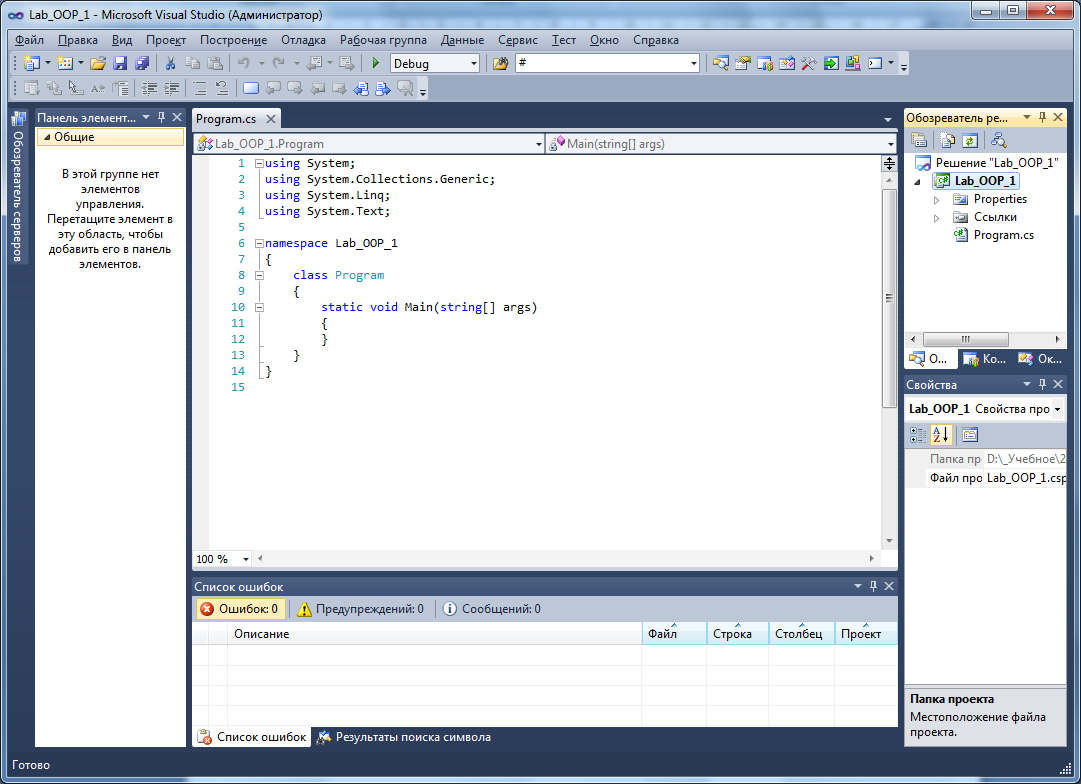Click View Class Diagram in Solution Explorer
Image resolution: width=1081 pixels, height=784 pixels.
coord(998,141)
